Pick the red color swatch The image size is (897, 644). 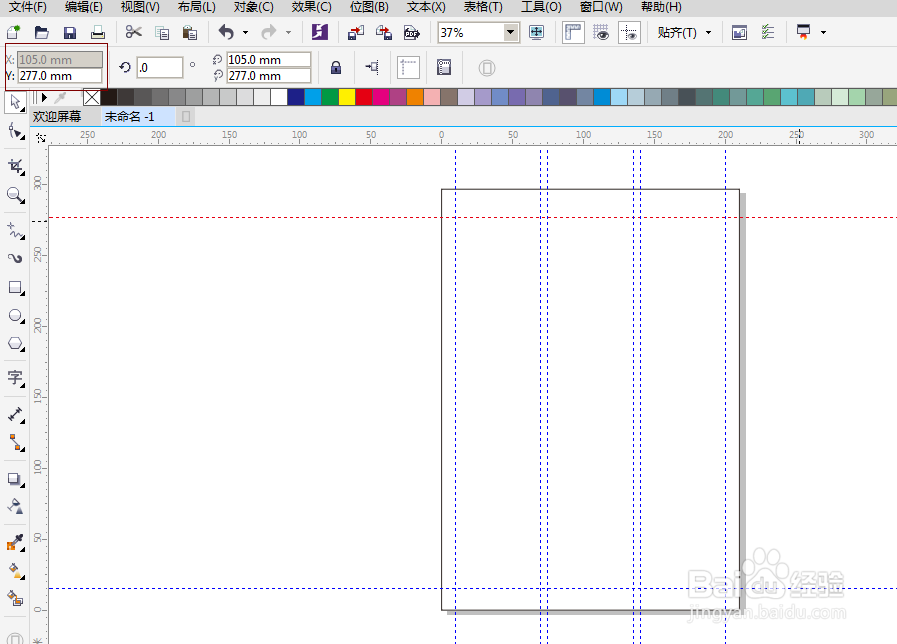pyautogui.click(x=364, y=97)
